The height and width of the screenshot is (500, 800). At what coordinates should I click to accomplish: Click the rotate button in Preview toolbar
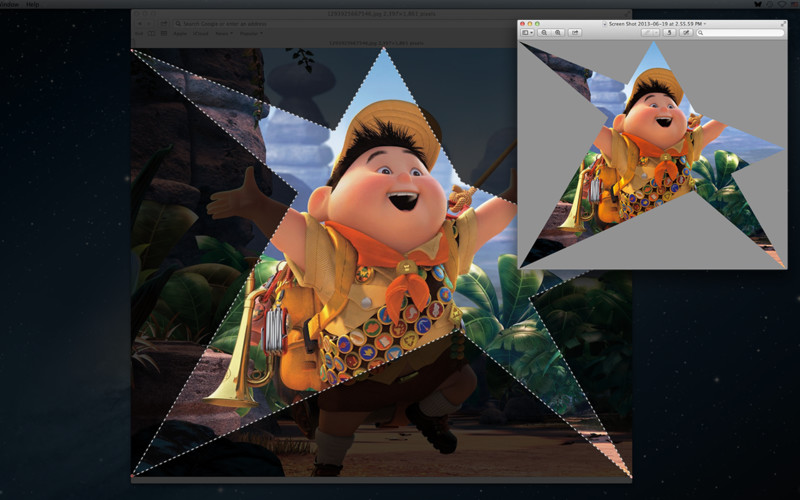point(669,33)
